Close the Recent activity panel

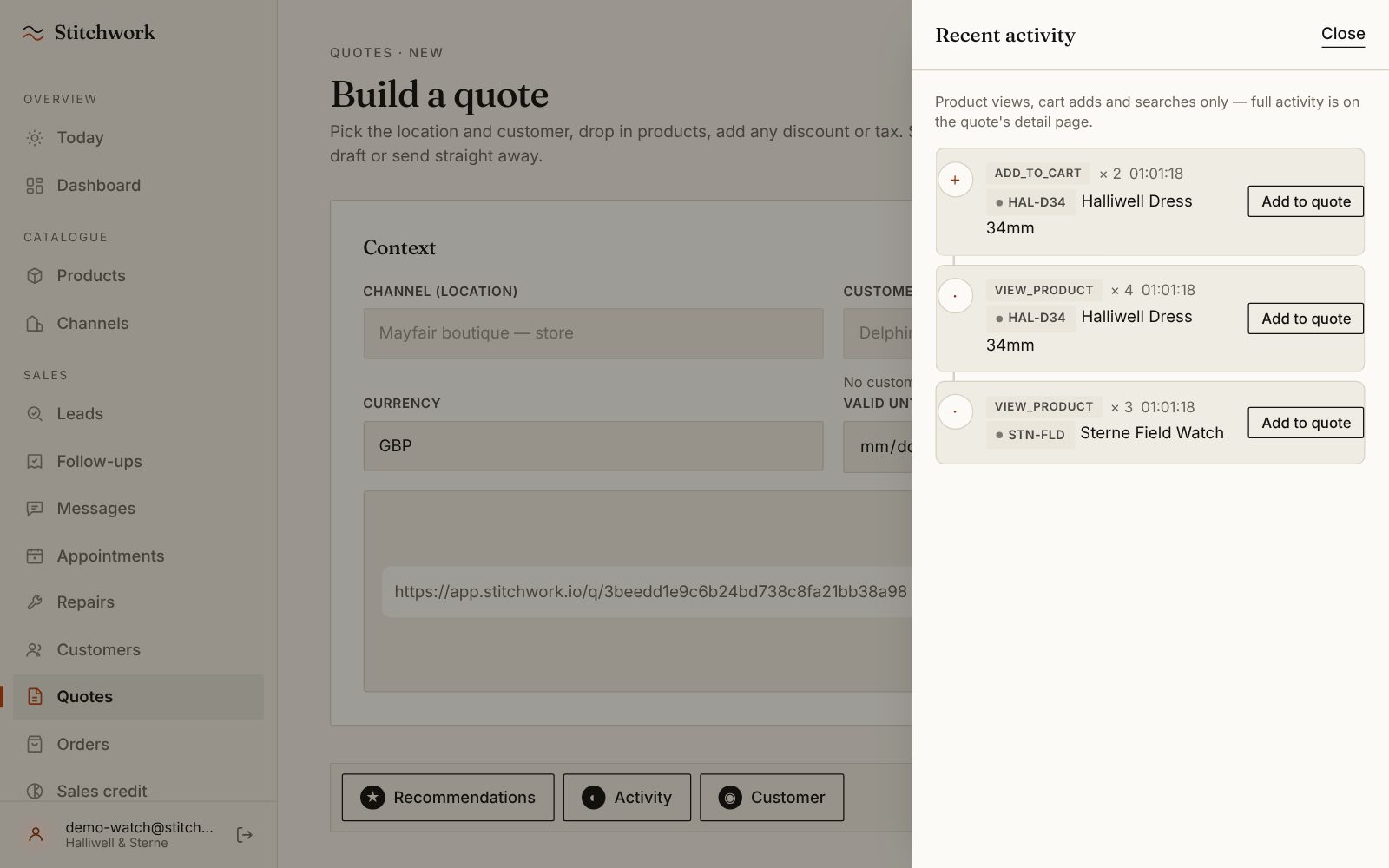tap(1343, 34)
